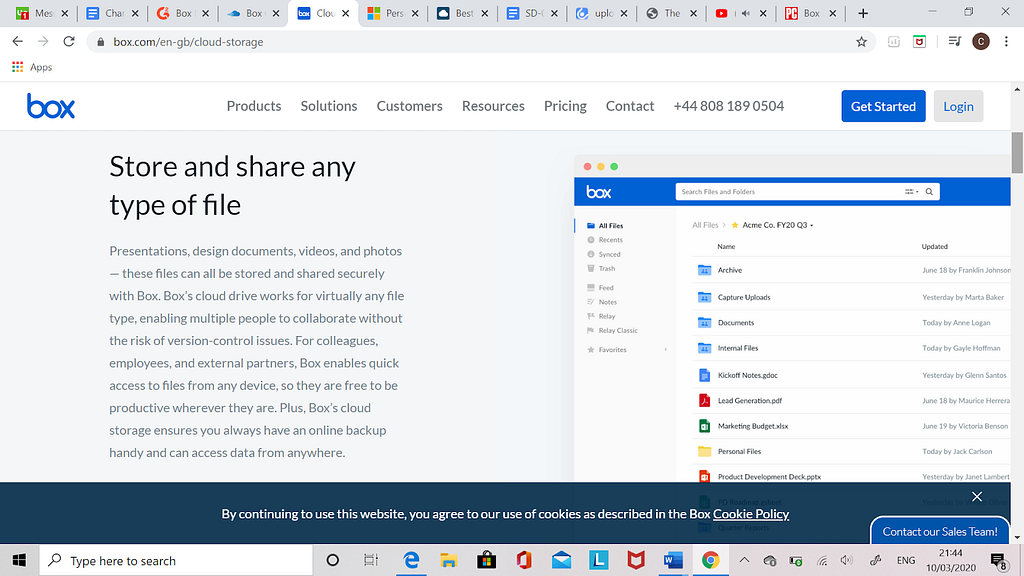Viewport: 1024px width, 576px height.
Task: Open Resources in site navigation
Action: pos(493,106)
